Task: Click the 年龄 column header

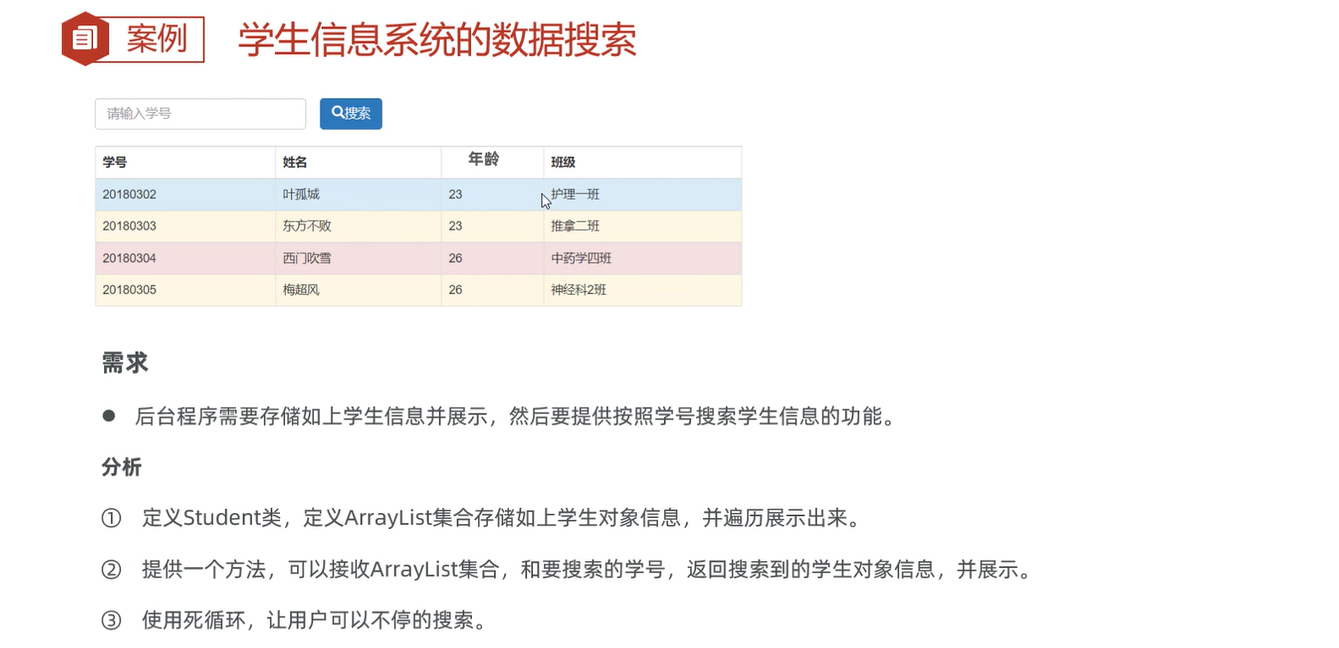Action: [x=484, y=159]
